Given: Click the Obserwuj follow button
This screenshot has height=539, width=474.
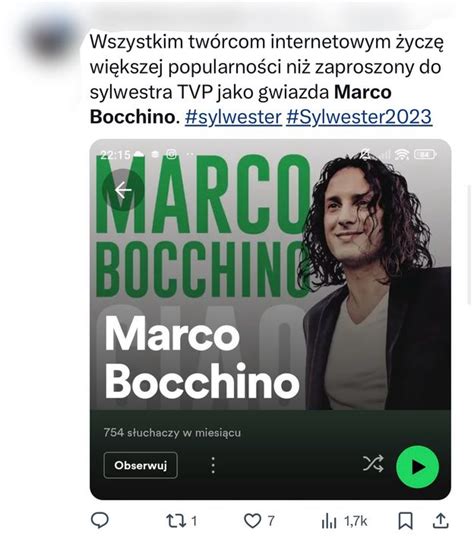Looking at the screenshot, I should tap(141, 465).
